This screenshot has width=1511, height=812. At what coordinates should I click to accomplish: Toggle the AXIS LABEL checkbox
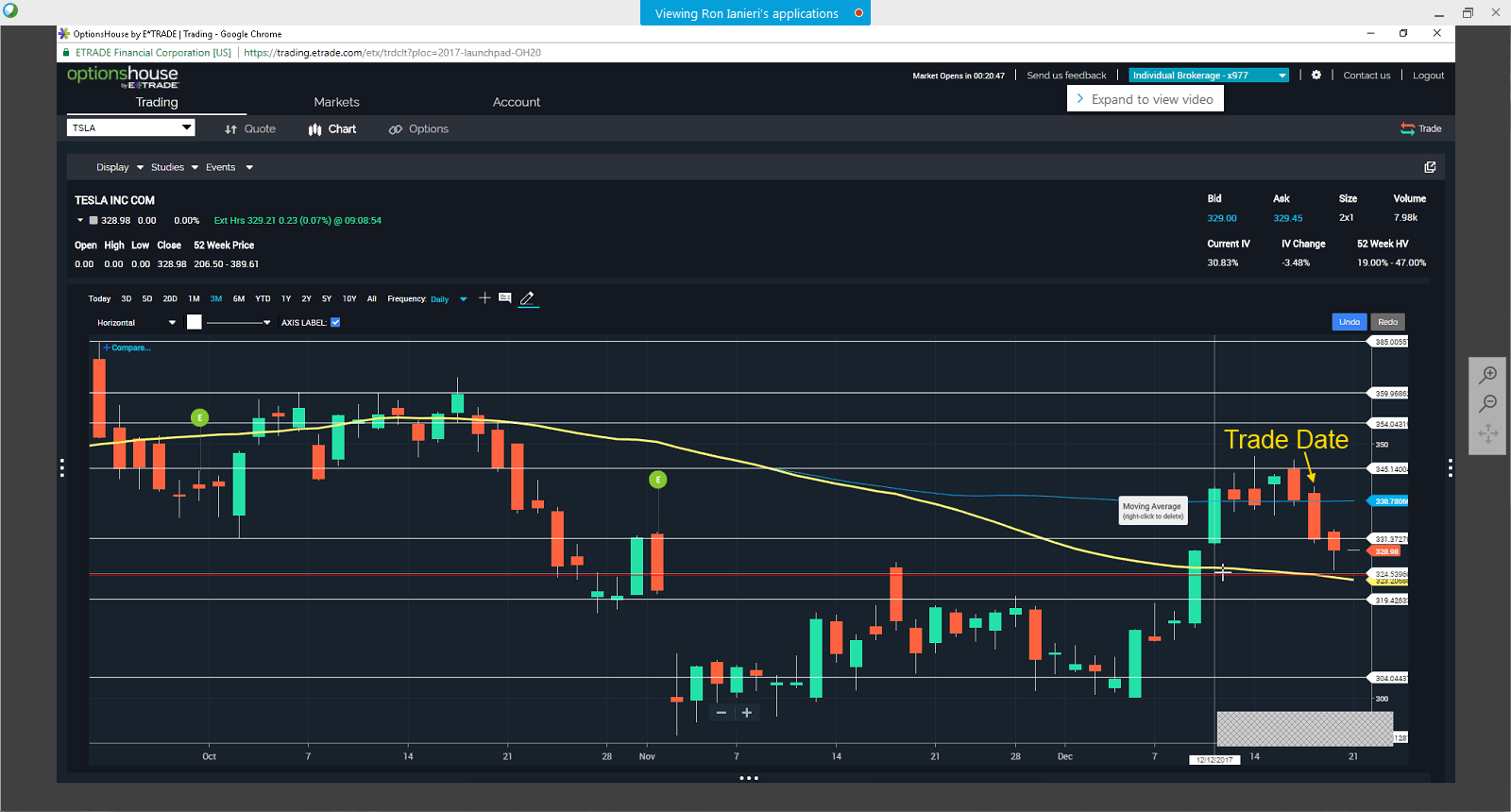tap(335, 322)
